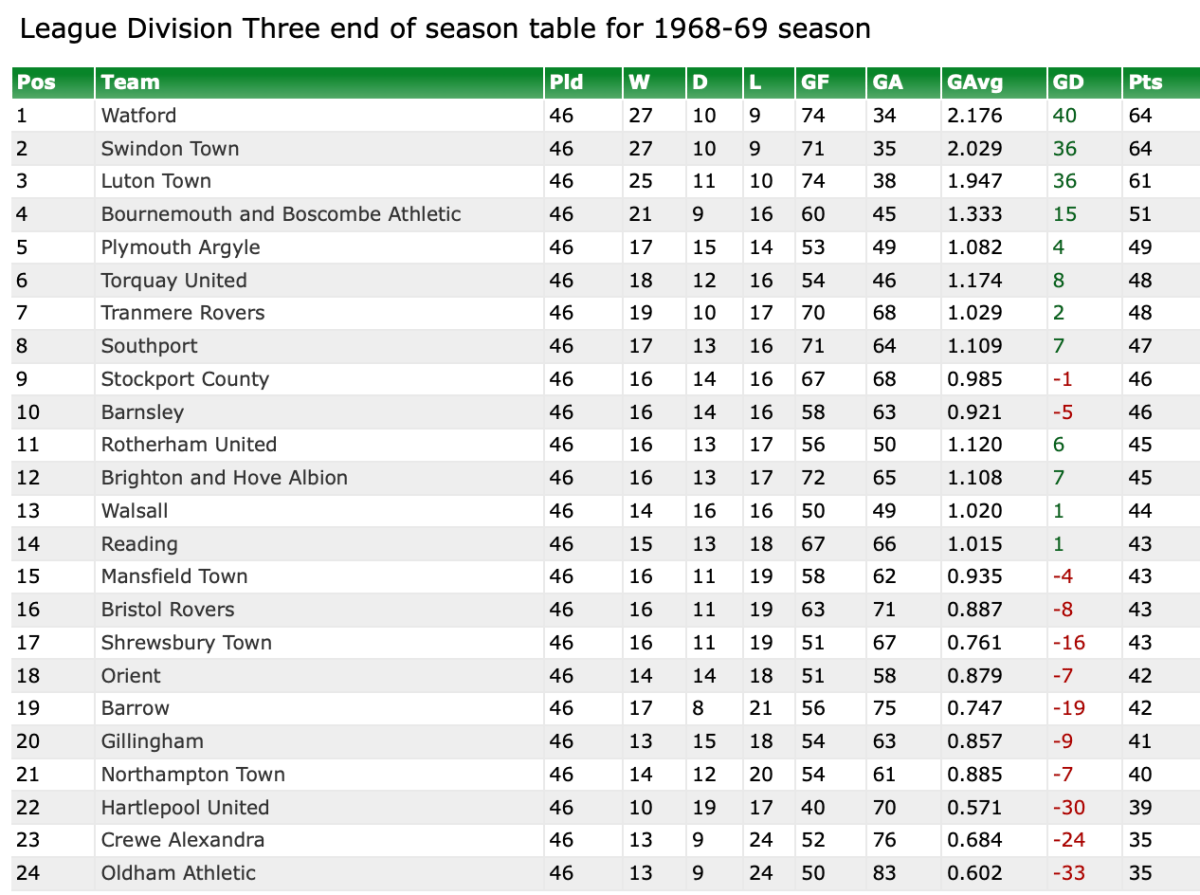Click Bournemouth and Boscombe Athletic
This screenshot has width=1200, height=895.
281,214
